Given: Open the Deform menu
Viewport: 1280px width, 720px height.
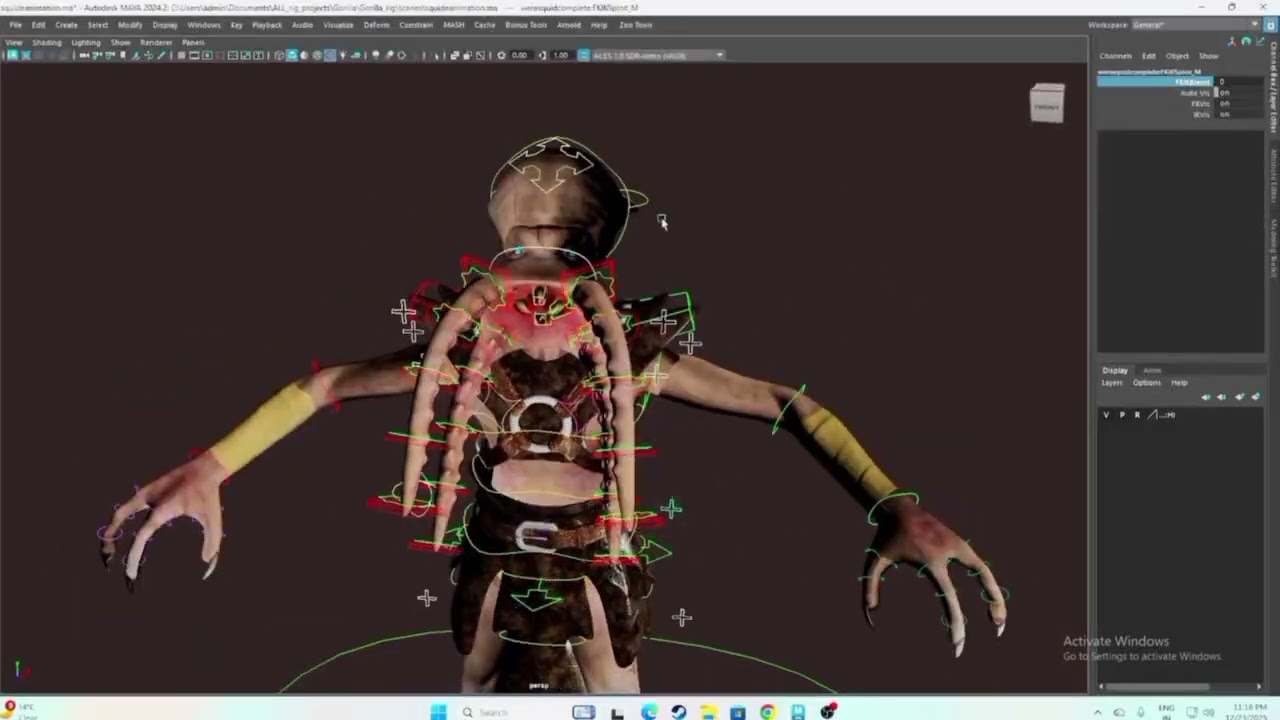Looking at the screenshot, I should coord(376,25).
